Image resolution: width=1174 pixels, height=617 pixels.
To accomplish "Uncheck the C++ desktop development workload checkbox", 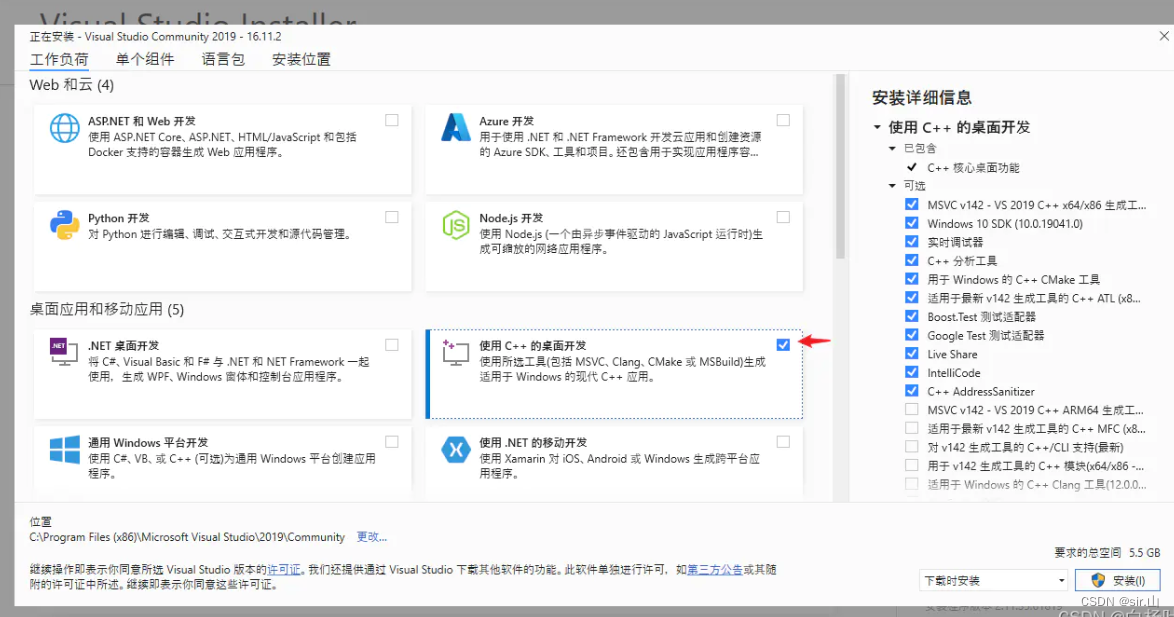I will [x=782, y=345].
